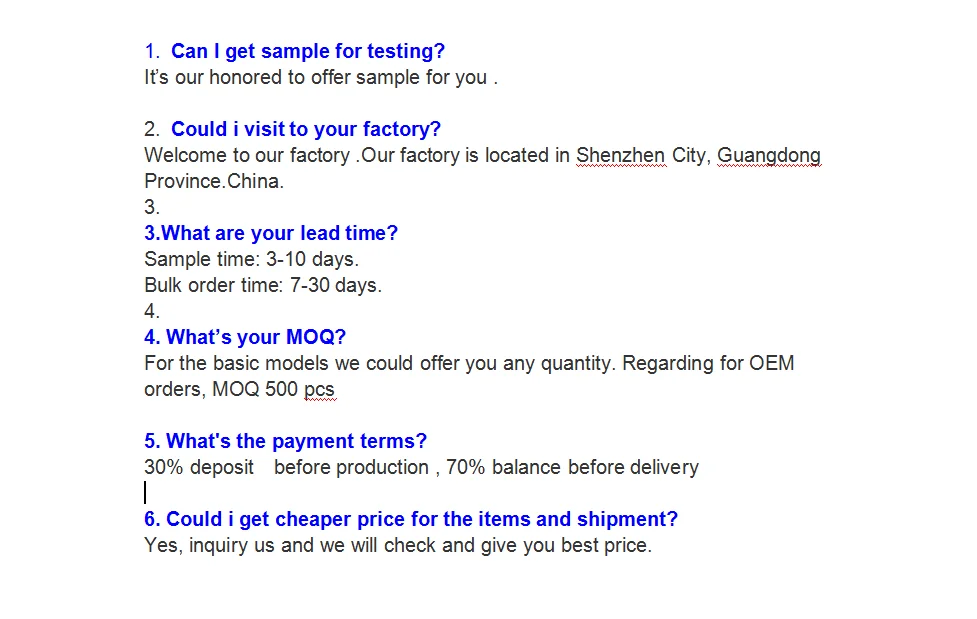
Task: Click the line "Sample time: 3-10 days."
Action: [251, 259]
